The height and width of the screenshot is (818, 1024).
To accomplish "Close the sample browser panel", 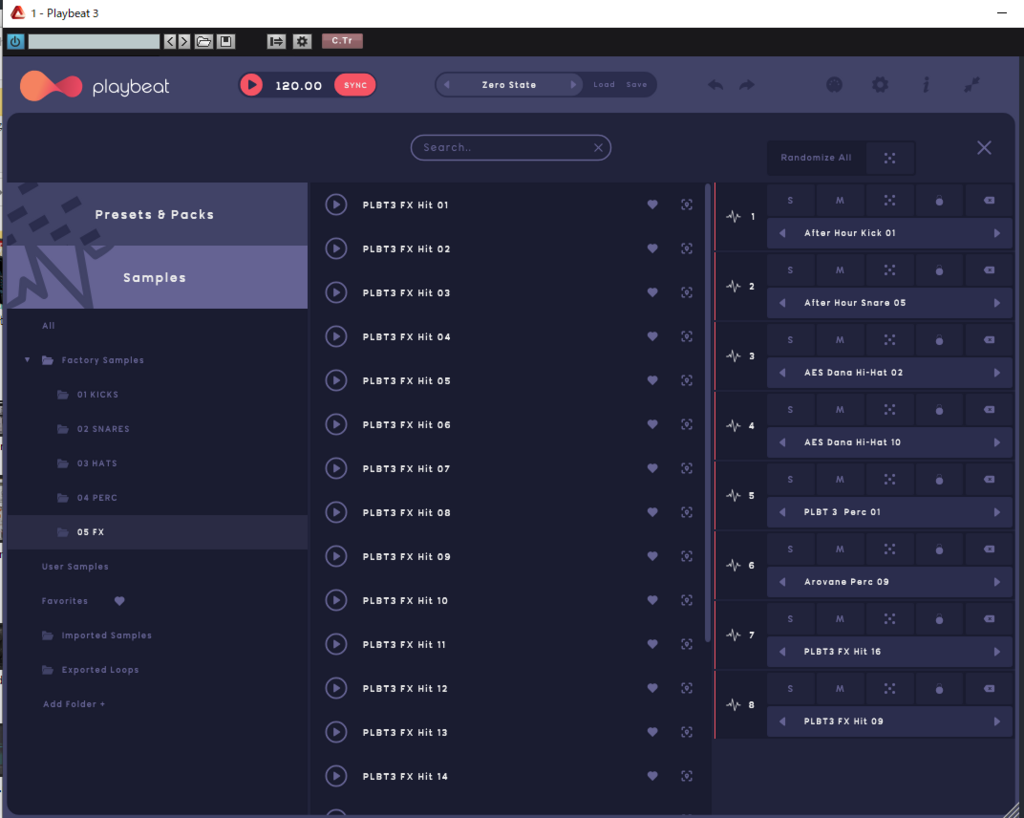I will (x=984, y=148).
